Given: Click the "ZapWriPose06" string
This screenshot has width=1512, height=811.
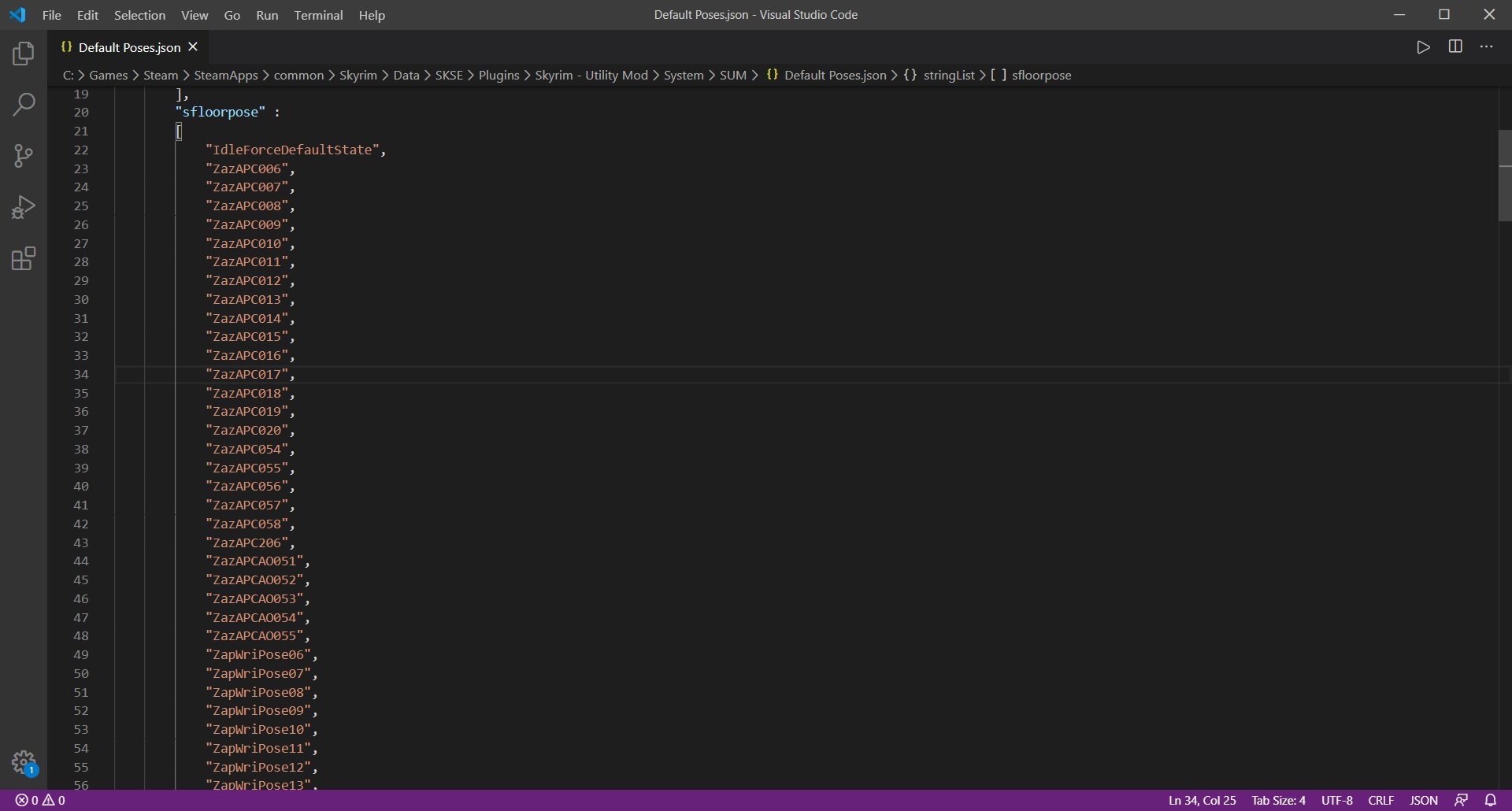Looking at the screenshot, I should tap(258, 654).
